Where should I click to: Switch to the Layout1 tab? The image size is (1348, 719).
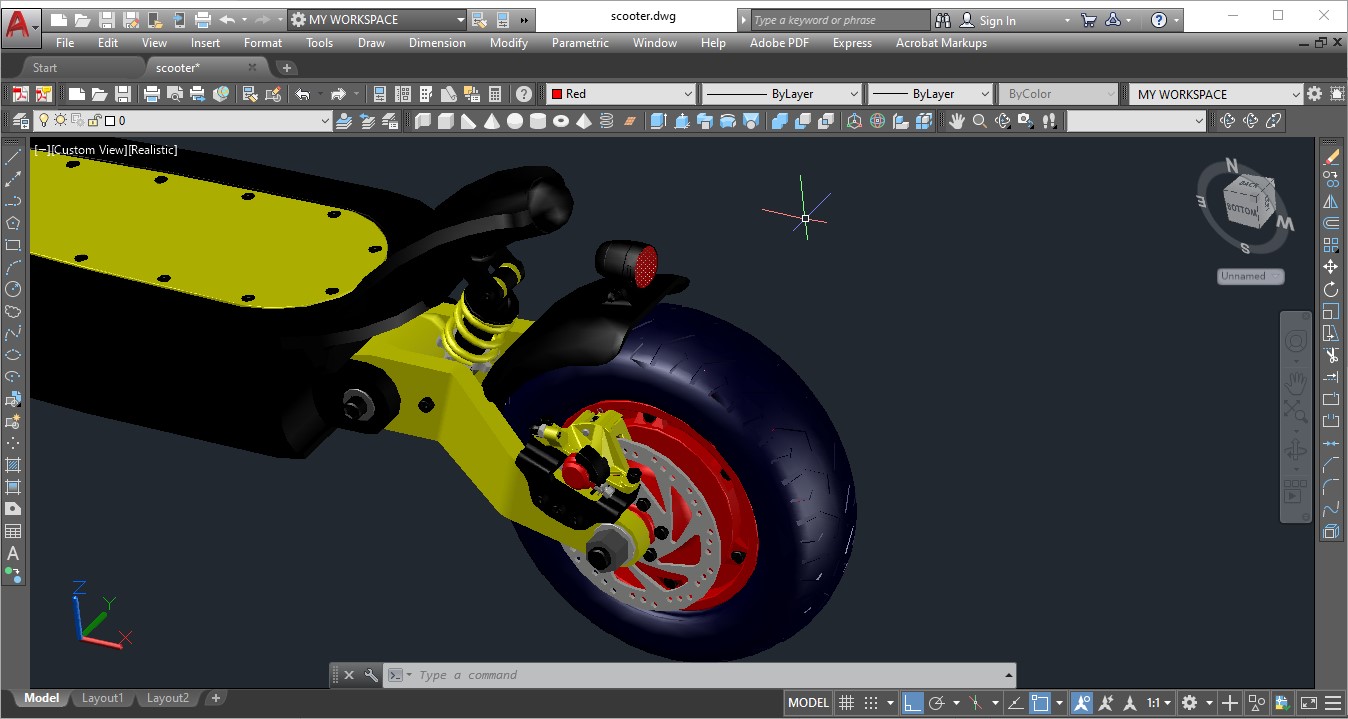click(103, 698)
